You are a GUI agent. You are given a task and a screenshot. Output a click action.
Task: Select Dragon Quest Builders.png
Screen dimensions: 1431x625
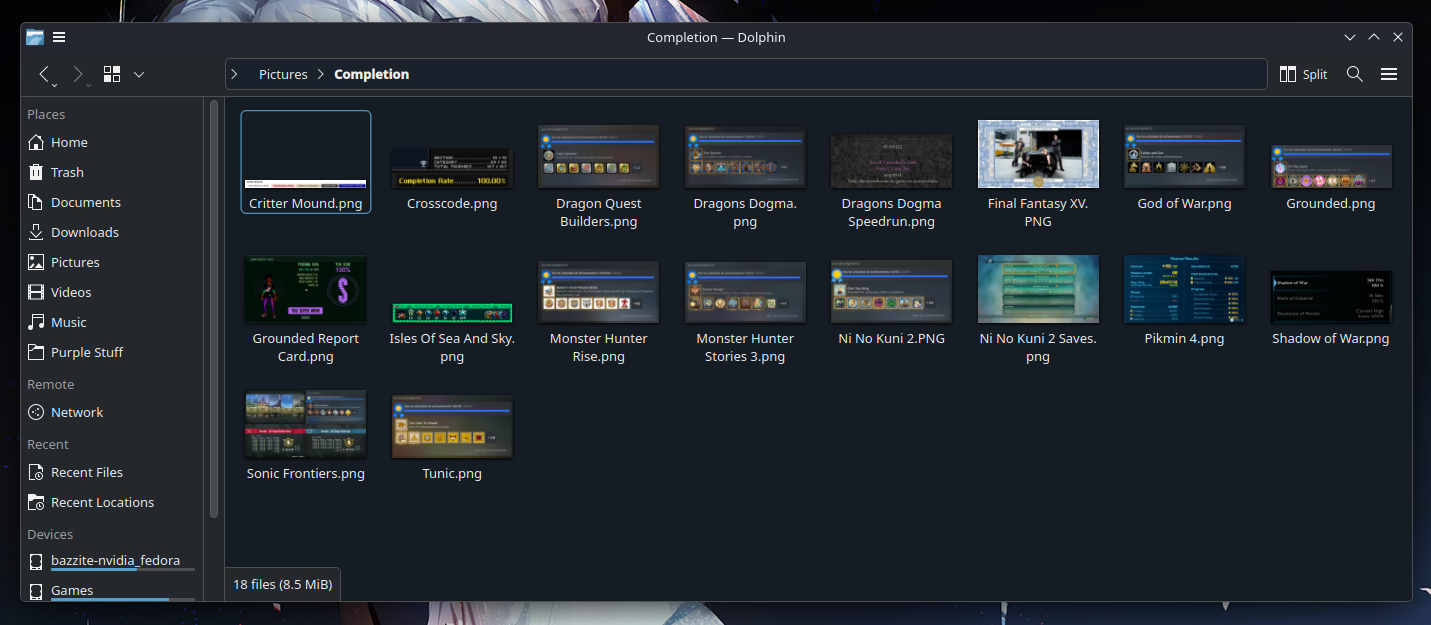(598, 156)
